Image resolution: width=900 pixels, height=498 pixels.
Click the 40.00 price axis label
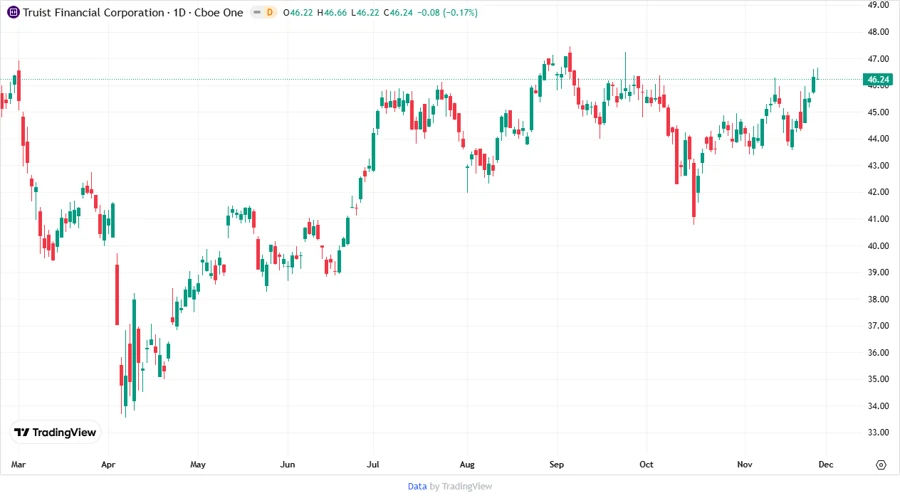click(878, 246)
